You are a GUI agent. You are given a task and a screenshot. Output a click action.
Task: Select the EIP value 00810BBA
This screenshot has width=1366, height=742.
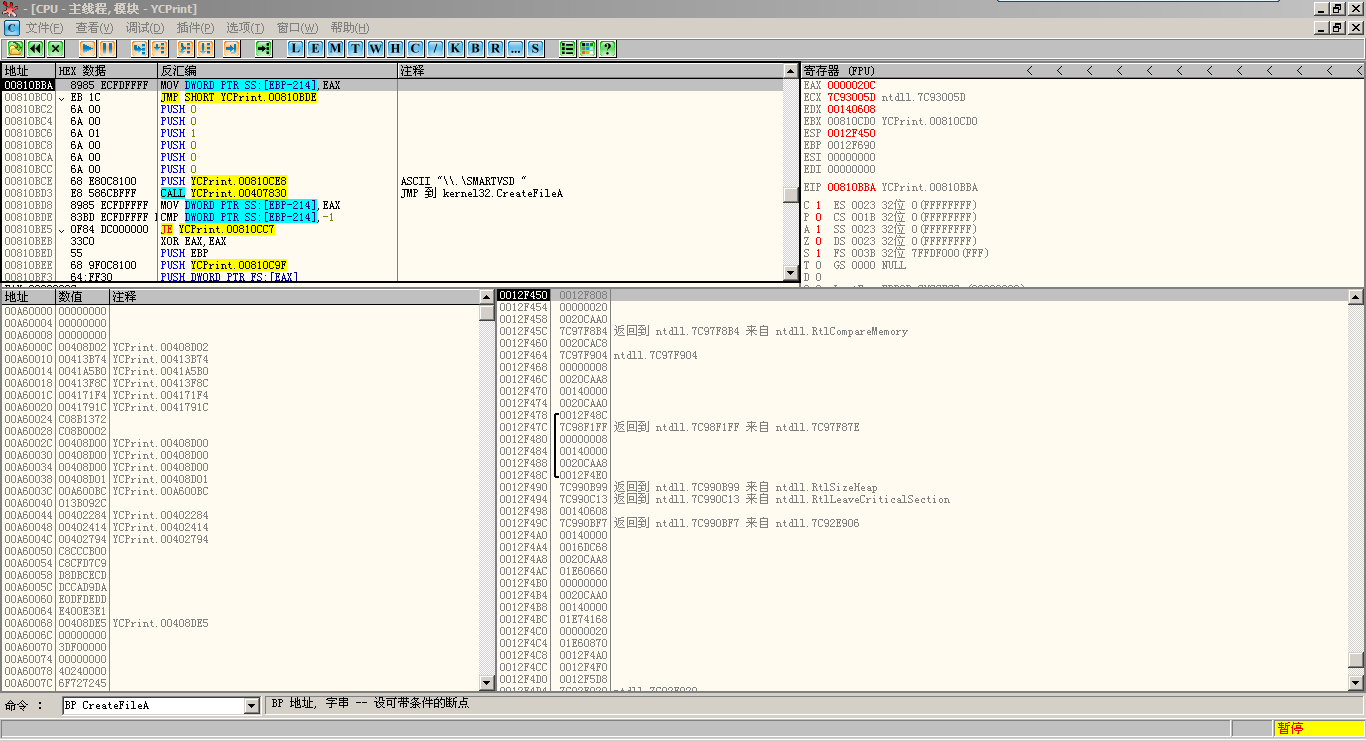click(x=851, y=187)
